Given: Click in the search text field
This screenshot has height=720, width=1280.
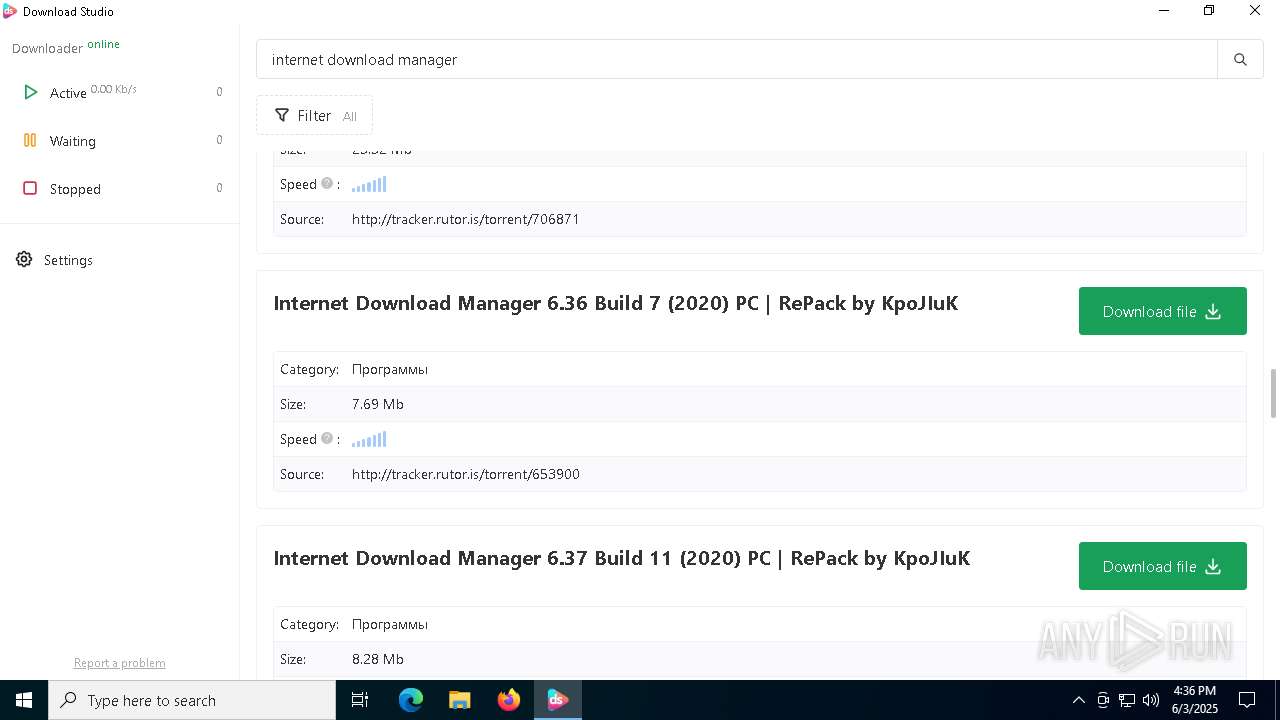Looking at the screenshot, I should point(736,60).
